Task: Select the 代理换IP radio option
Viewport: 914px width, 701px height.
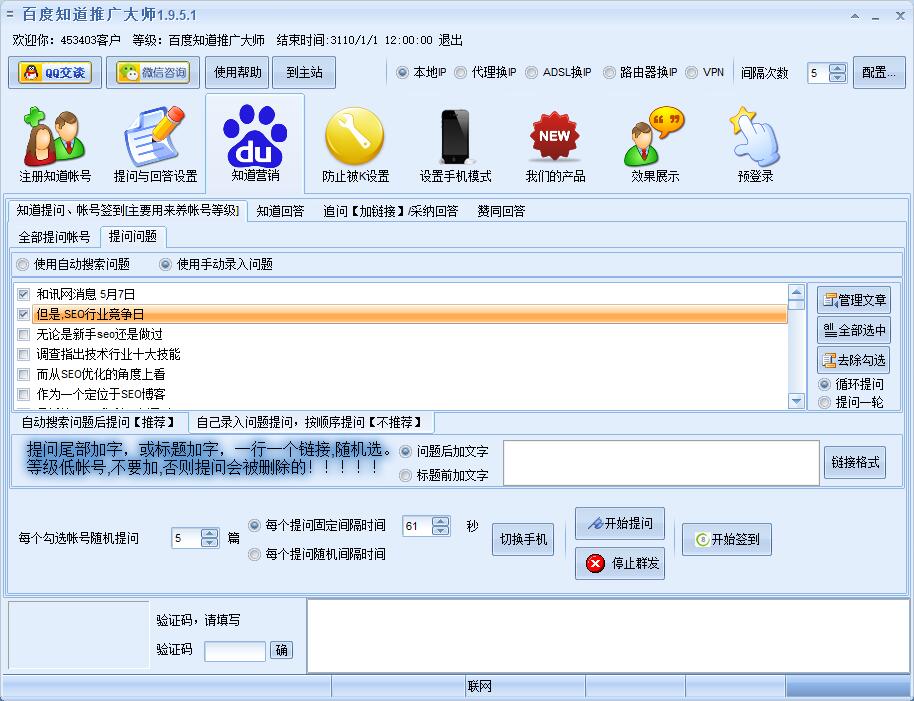Action: tap(461, 73)
